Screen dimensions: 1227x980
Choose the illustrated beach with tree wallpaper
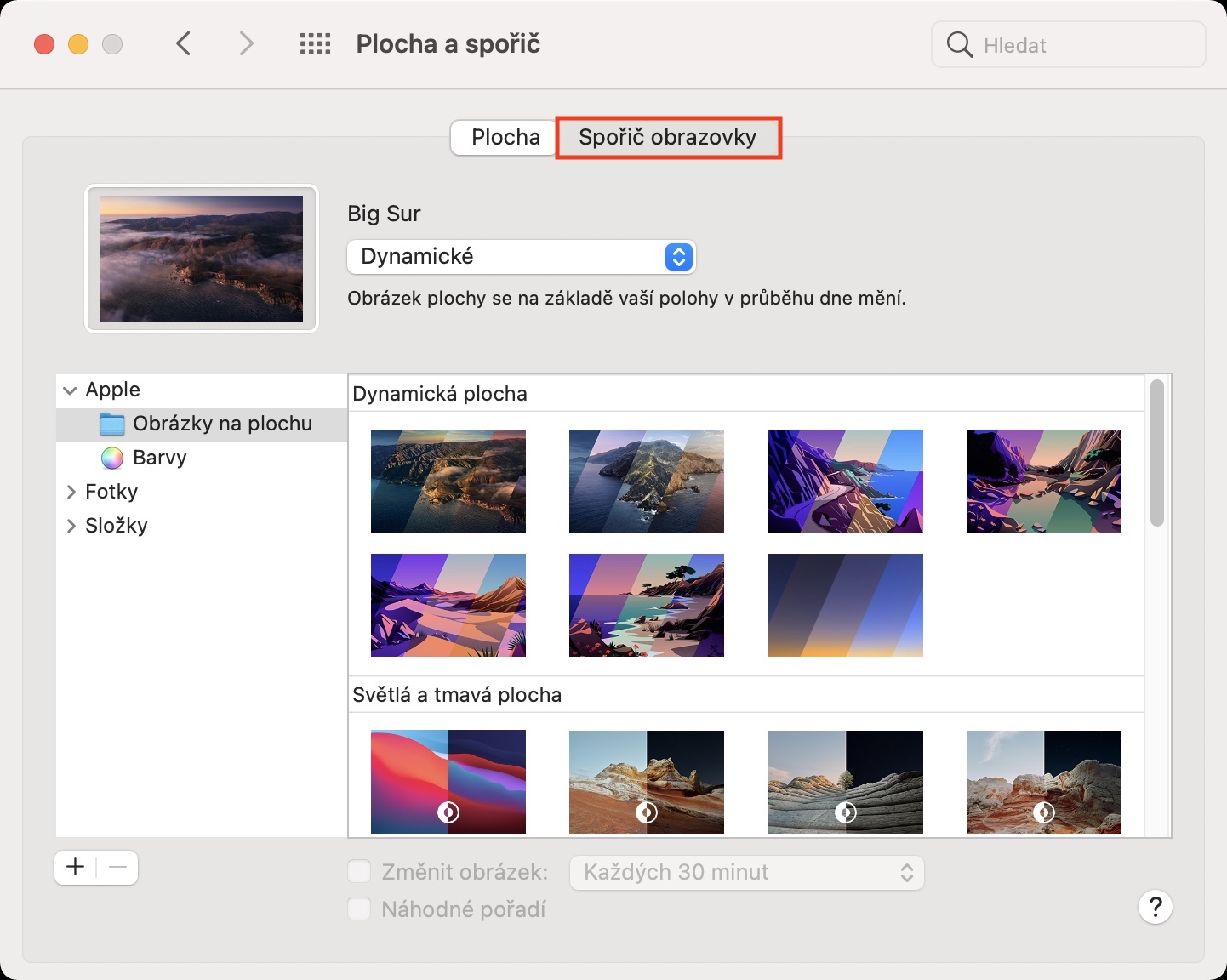click(x=647, y=605)
